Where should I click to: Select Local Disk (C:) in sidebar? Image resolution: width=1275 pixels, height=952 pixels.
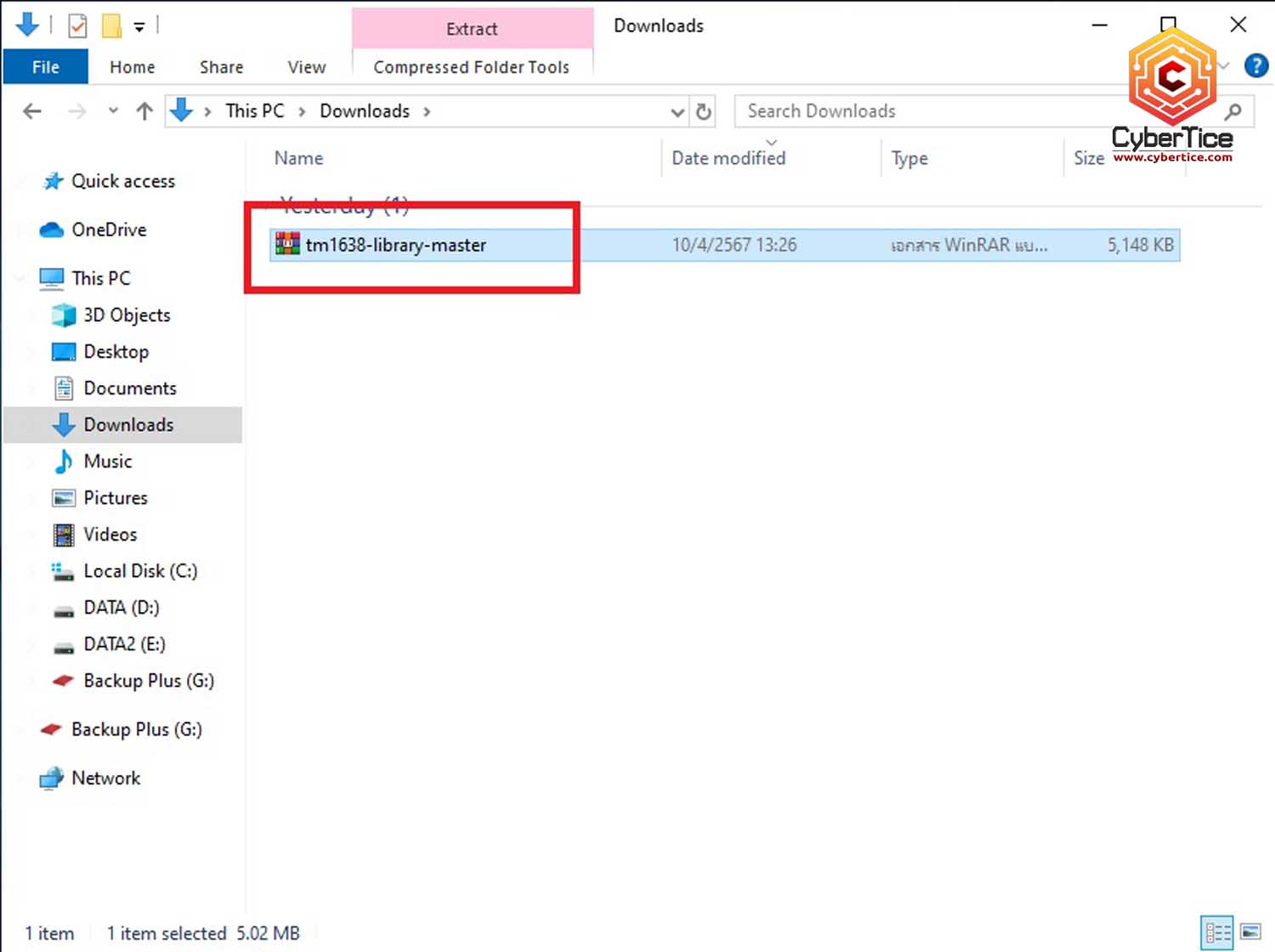(140, 571)
